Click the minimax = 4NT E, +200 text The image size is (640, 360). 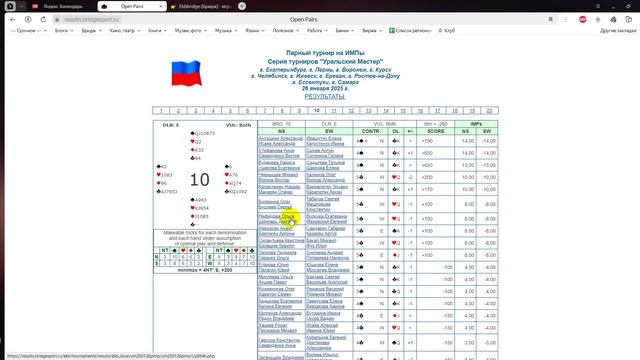pyautogui.click(x=205, y=270)
